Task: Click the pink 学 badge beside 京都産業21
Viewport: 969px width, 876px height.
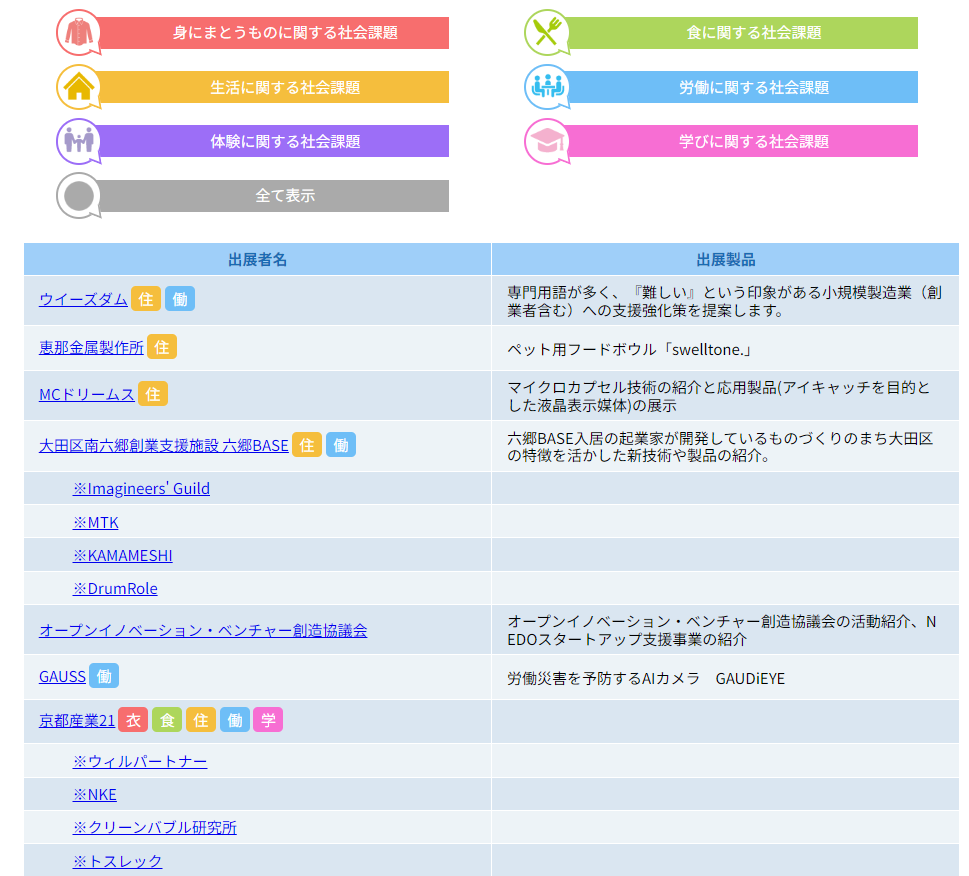Action: (268, 720)
